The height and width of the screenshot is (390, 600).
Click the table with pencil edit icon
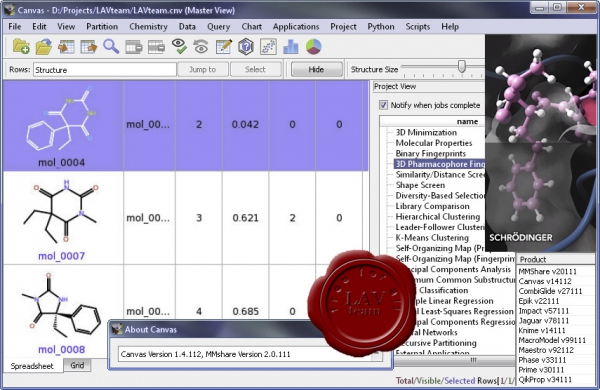[x=223, y=46]
